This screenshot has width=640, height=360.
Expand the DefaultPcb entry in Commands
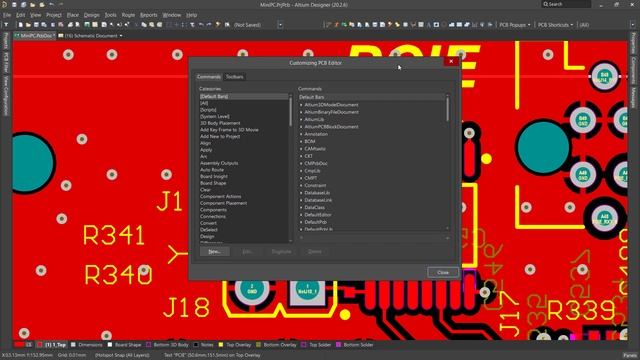point(301,222)
